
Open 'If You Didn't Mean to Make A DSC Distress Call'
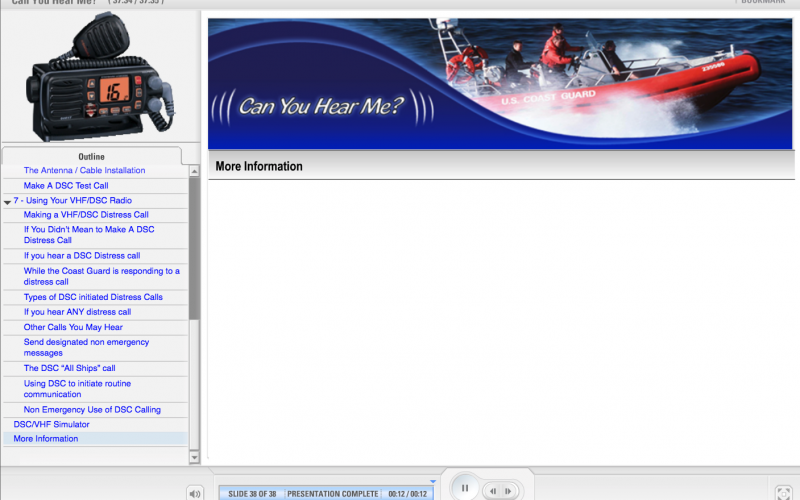click(x=89, y=235)
